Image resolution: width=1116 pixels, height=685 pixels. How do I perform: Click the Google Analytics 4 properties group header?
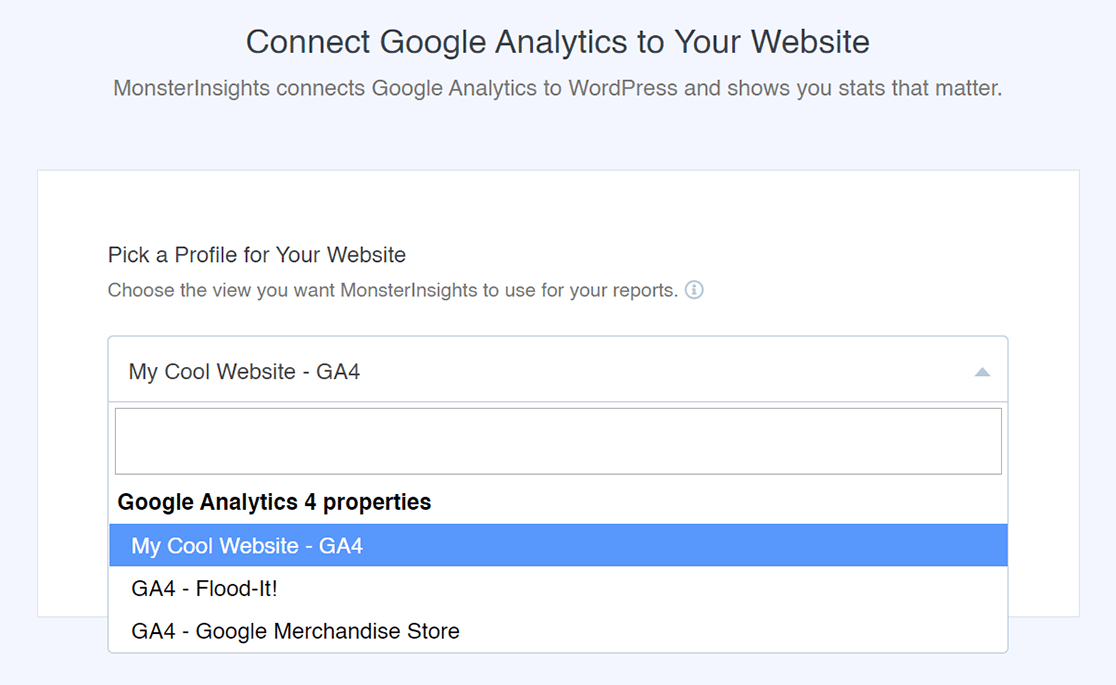[274, 502]
